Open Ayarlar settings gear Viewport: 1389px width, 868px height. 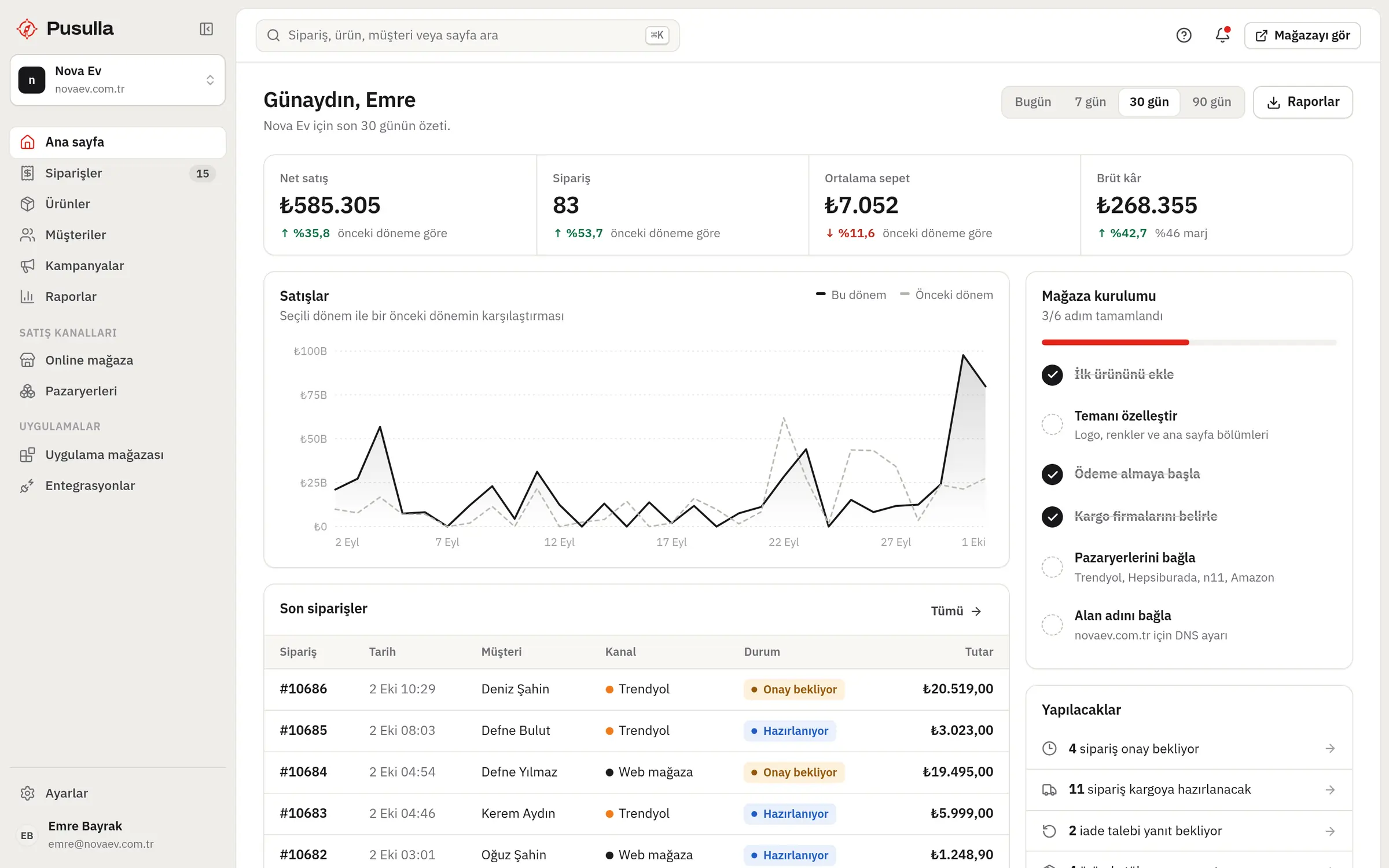point(117,793)
